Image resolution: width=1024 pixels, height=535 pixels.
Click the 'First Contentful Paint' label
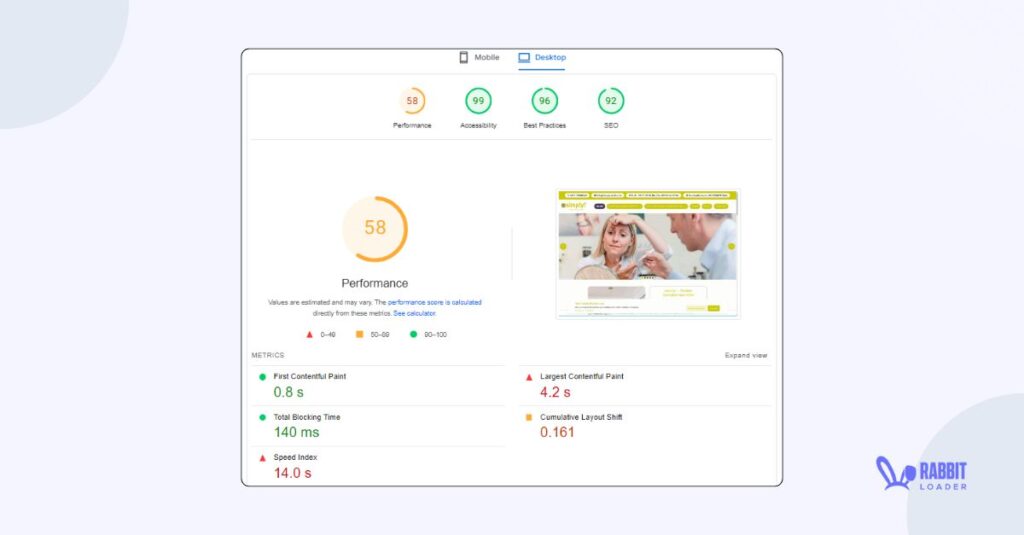(310, 376)
